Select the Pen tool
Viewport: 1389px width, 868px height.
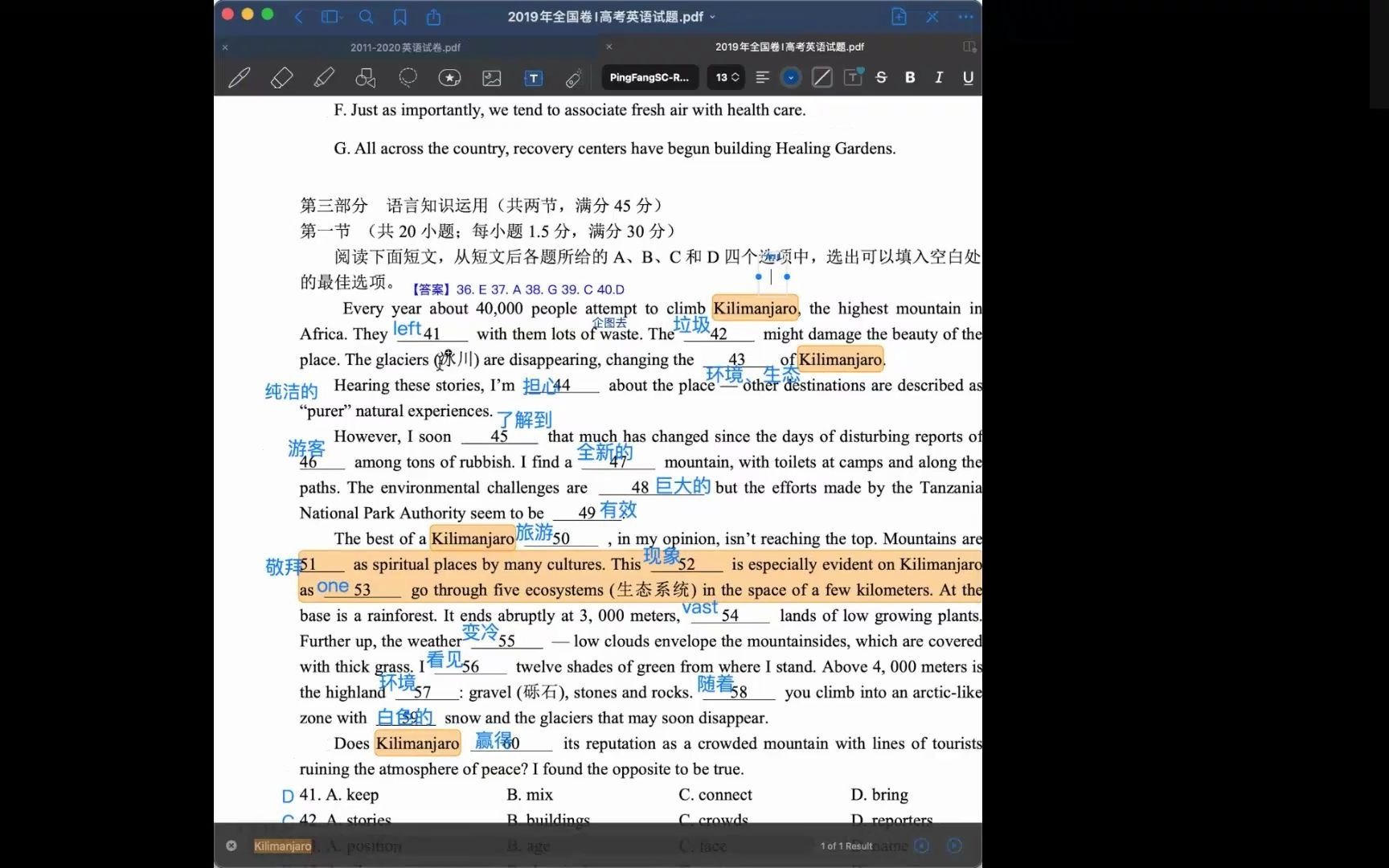239,78
